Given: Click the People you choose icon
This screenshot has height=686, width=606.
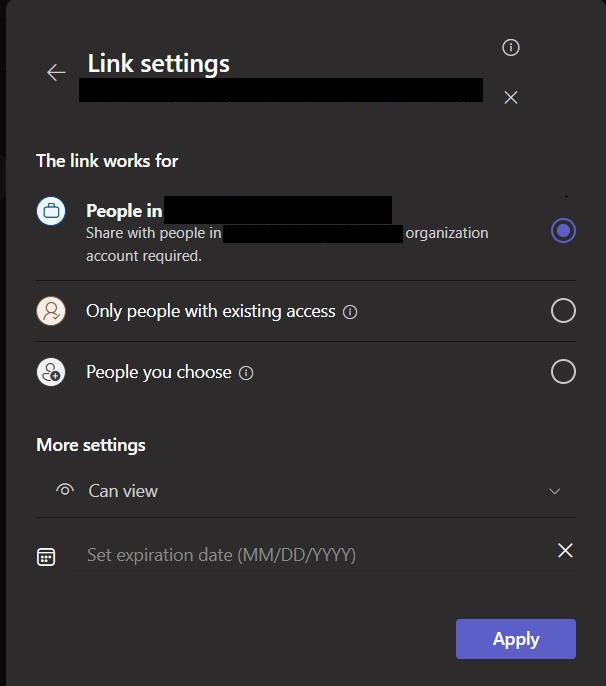Looking at the screenshot, I should click(51, 372).
